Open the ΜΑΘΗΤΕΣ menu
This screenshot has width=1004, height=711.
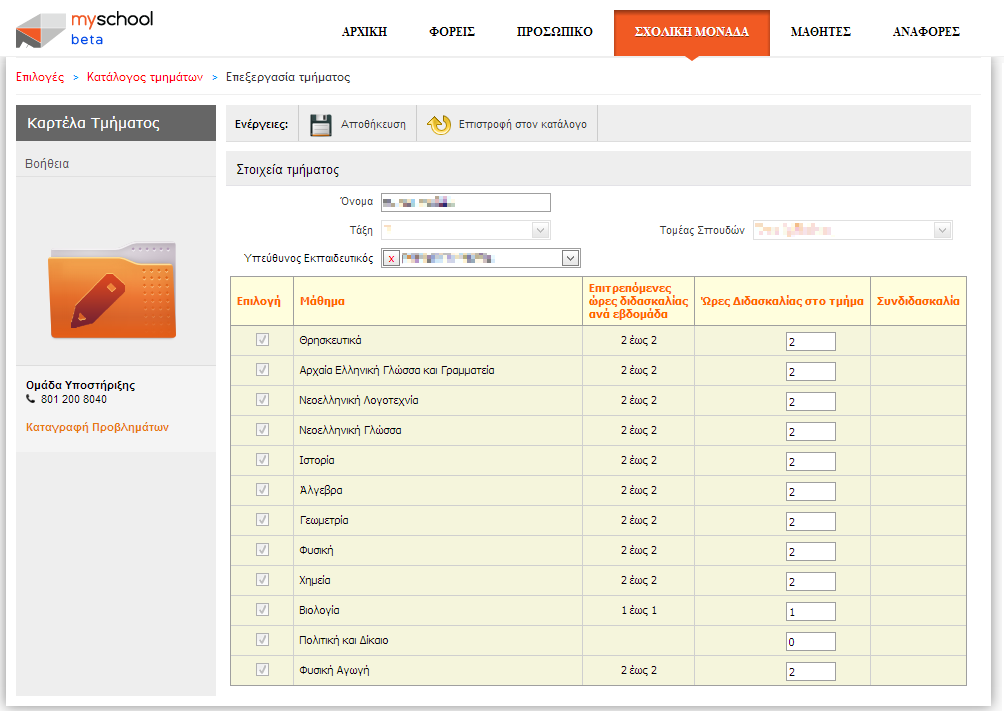pos(820,31)
